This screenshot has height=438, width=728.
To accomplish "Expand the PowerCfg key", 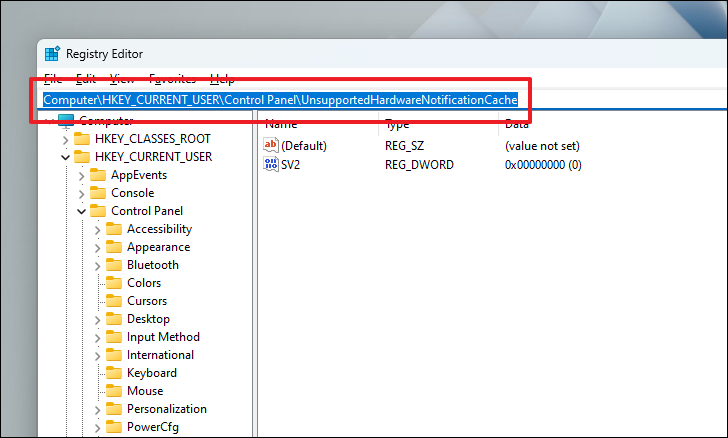I will point(97,428).
